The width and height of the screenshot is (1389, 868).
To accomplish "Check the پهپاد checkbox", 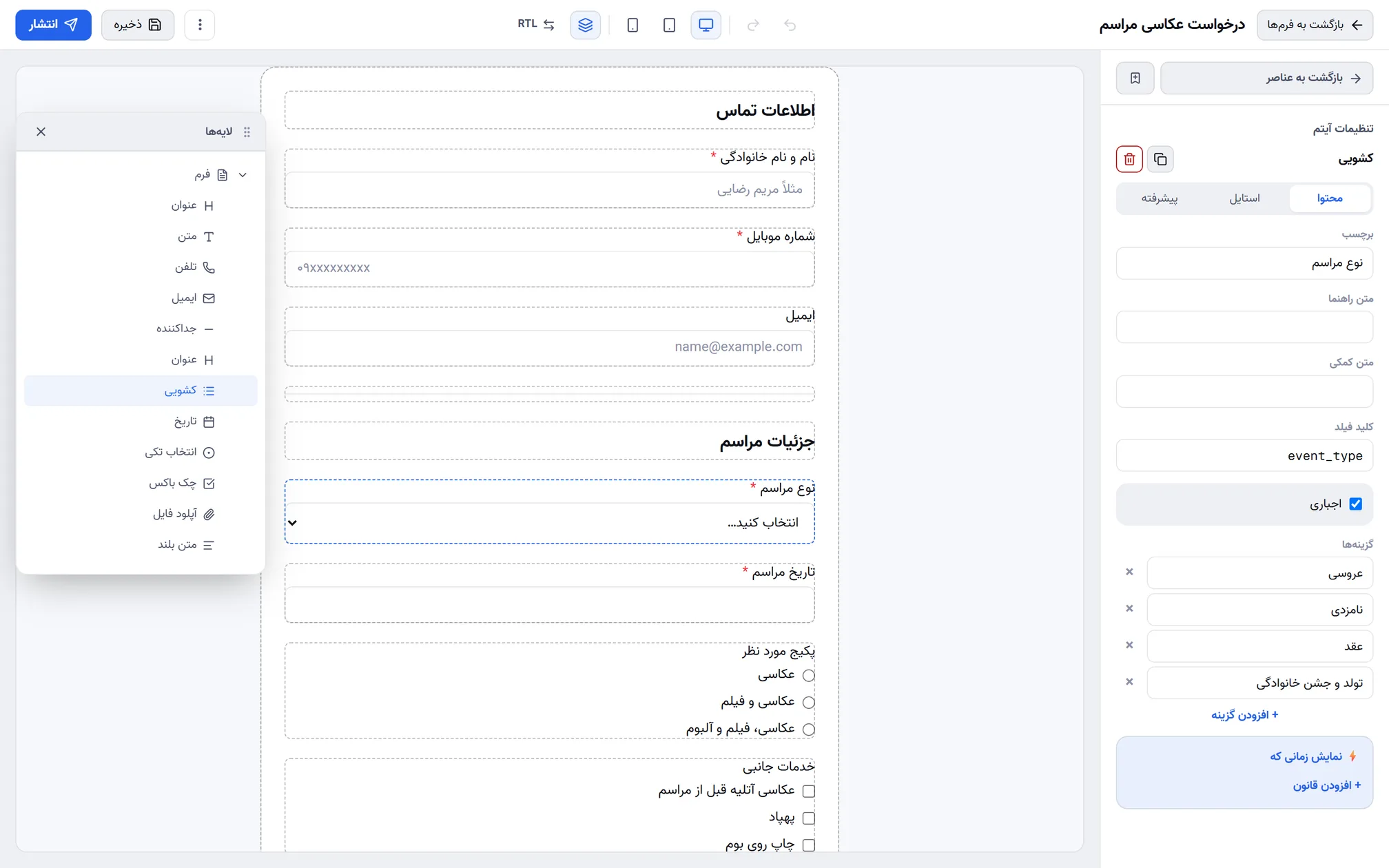I will click(x=809, y=818).
